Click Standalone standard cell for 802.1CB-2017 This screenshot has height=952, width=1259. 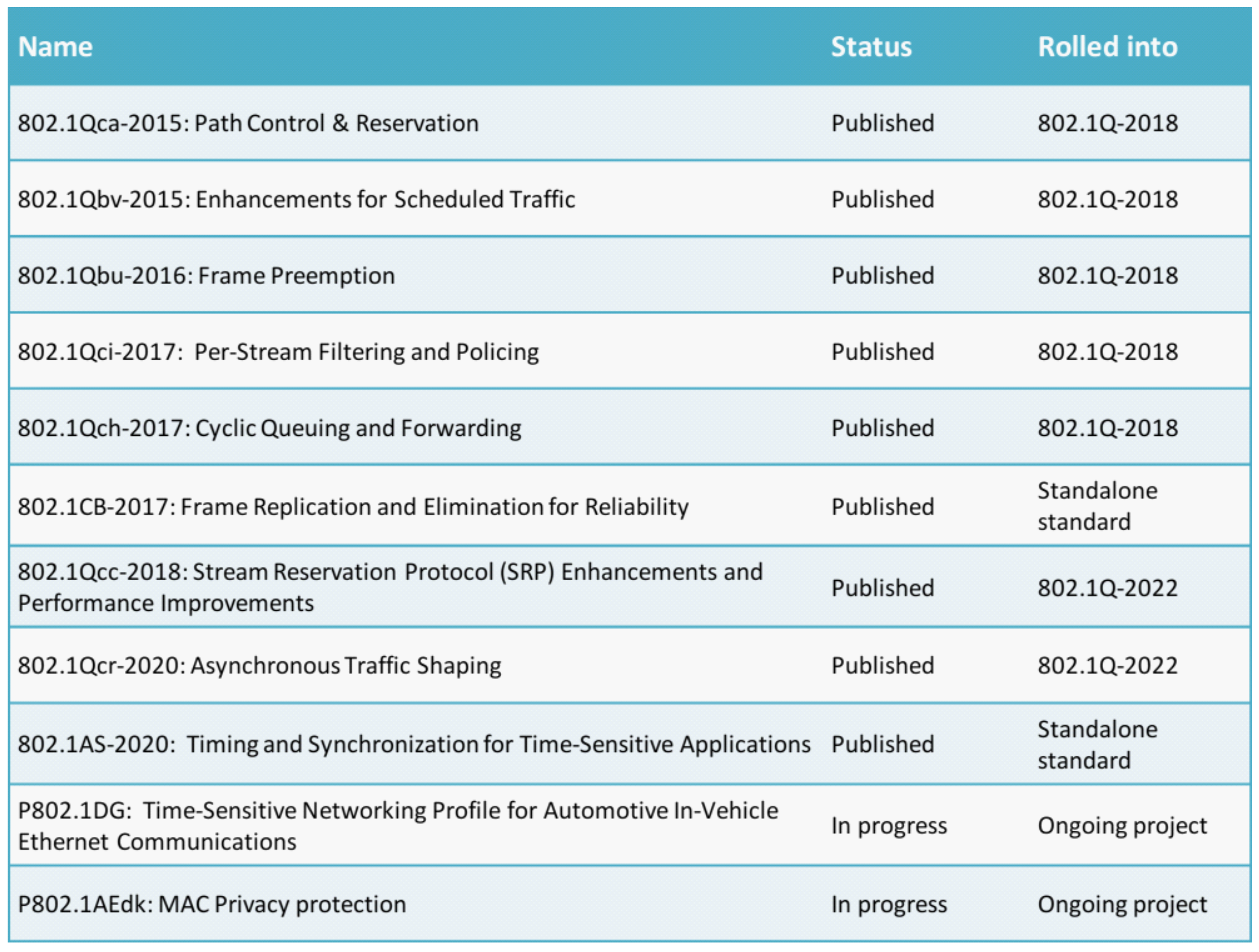click(1097, 506)
